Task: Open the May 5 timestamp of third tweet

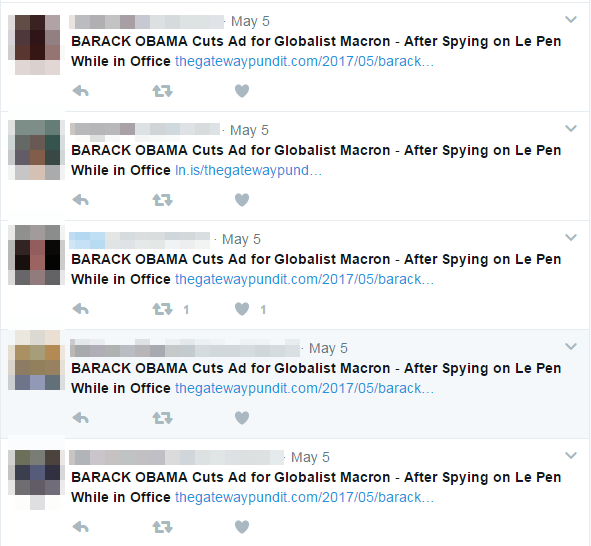Action: click(241, 239)
